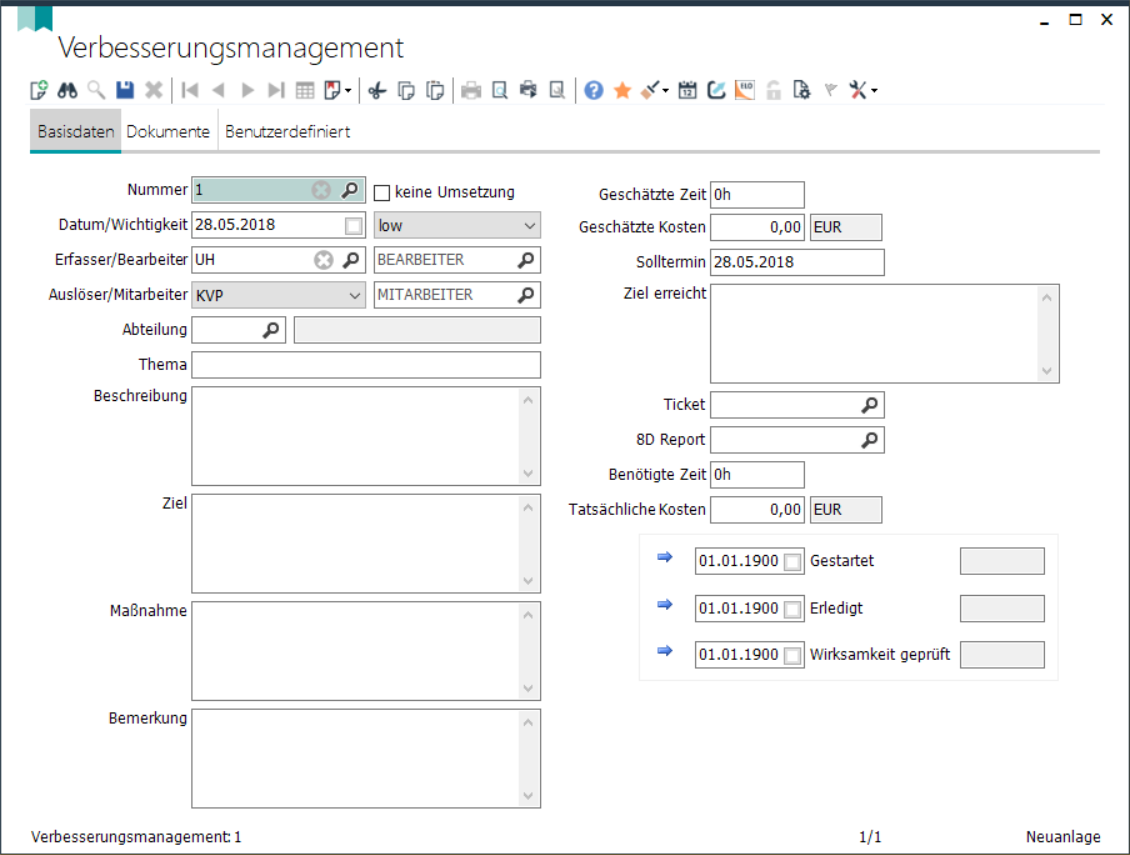Open dropdown arrow next to brush icon
The image size is (1130, 855).
tap(665, 91)
